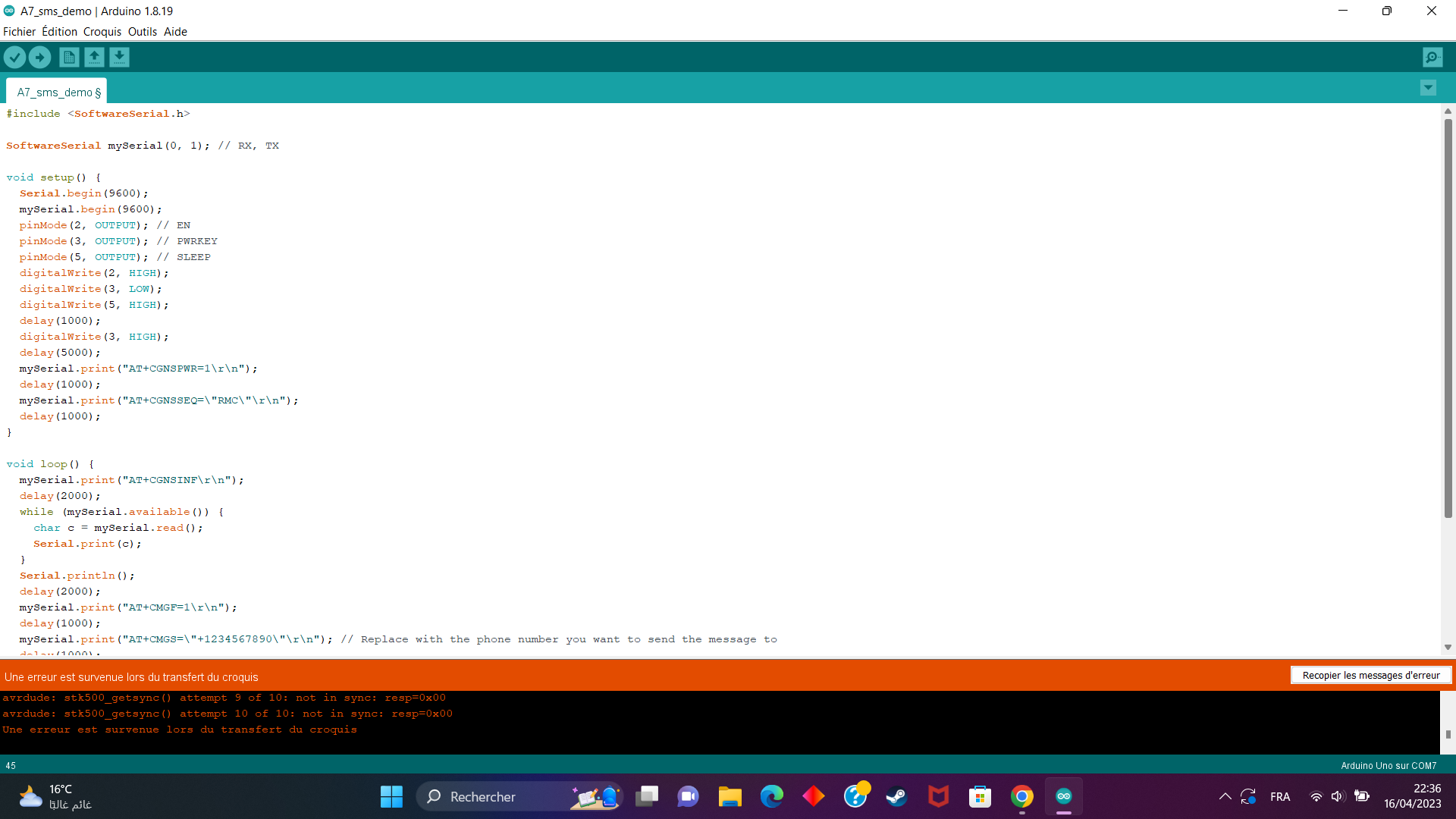
Task: Expand hidden system tray icons chevron
Action: [x=1225, y=796]
